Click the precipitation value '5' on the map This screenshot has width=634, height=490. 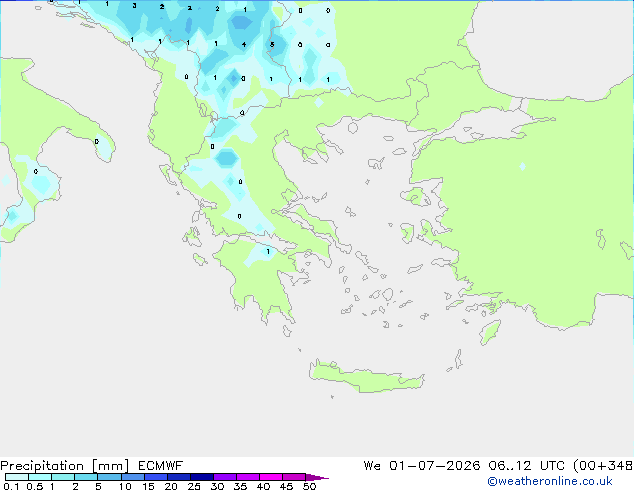tap(272, 44)
